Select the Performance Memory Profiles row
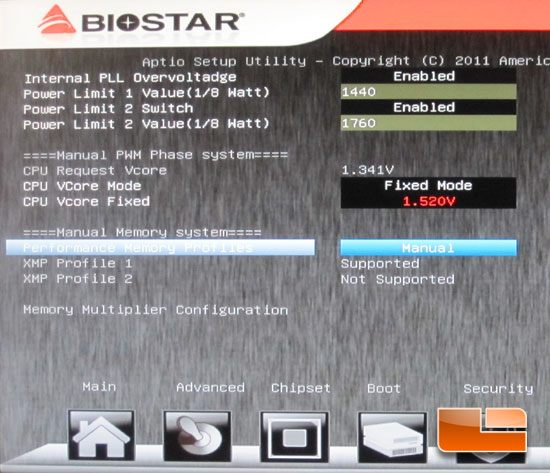This screenshot has height=473, width=550. (160, 248)
